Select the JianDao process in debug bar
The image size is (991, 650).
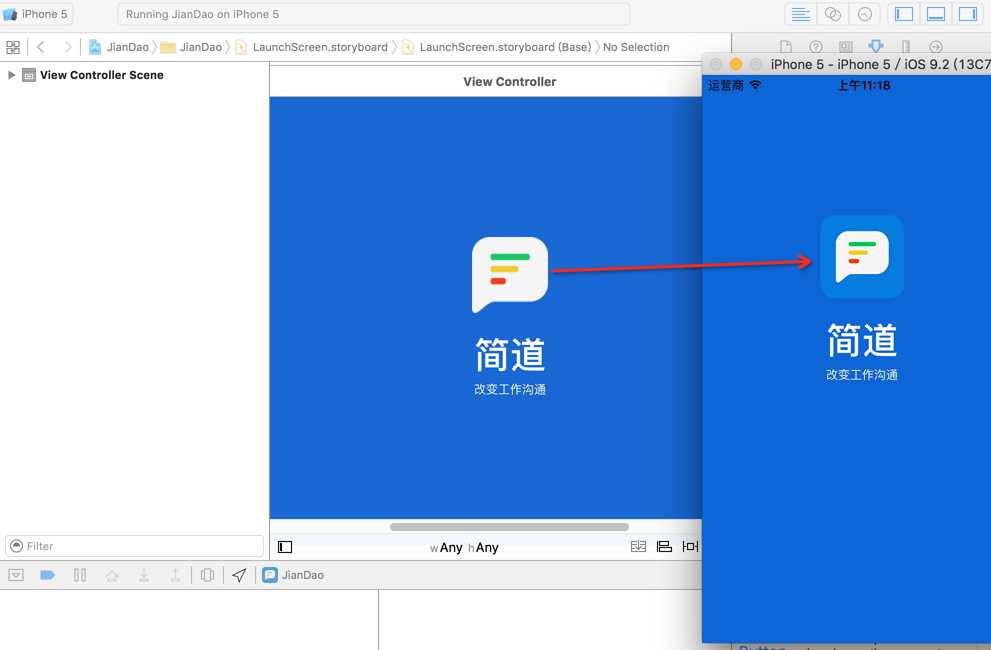point(293,575)
